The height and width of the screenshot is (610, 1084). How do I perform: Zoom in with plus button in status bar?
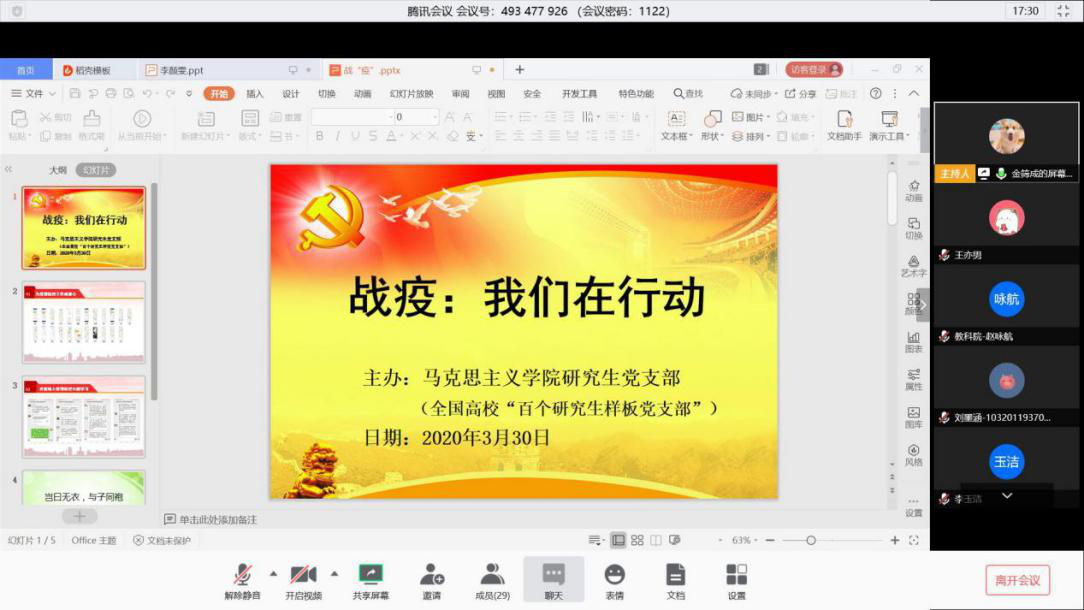(895, 540)
